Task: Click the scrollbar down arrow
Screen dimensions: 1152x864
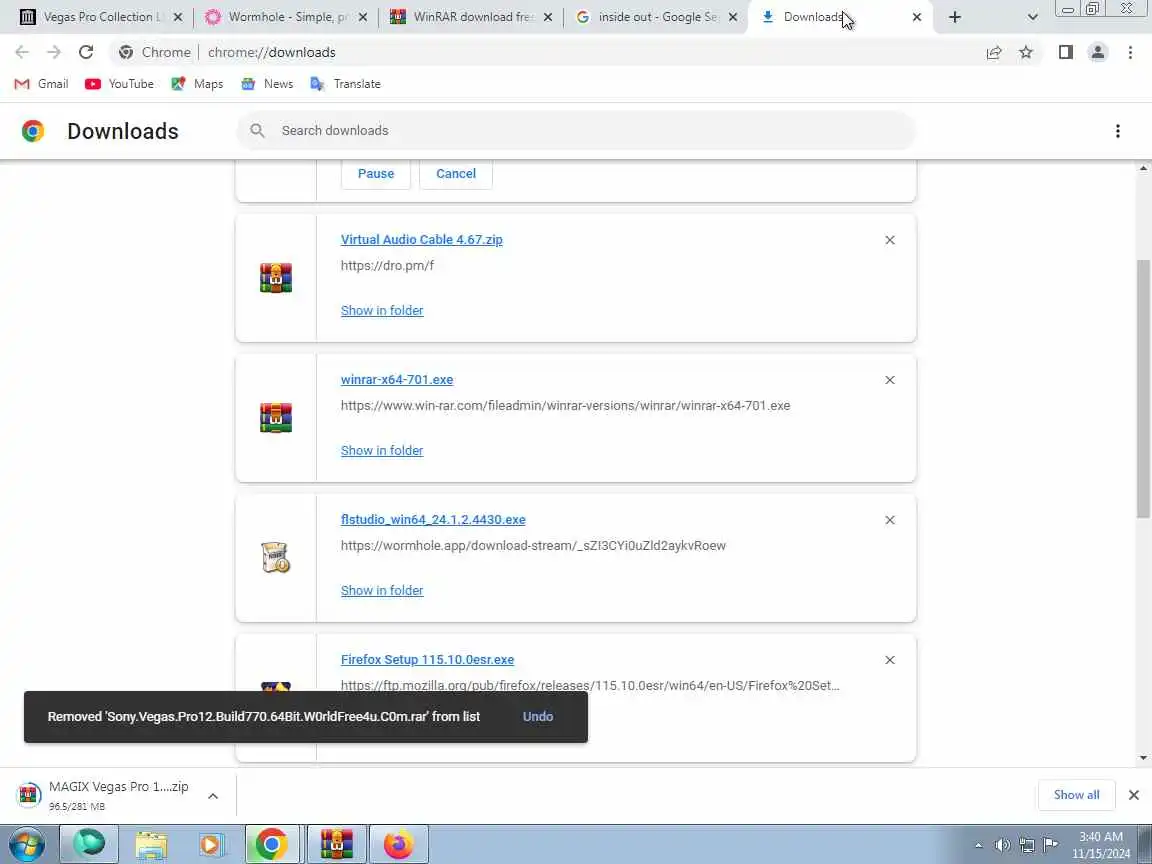Action: (1143, 757)
